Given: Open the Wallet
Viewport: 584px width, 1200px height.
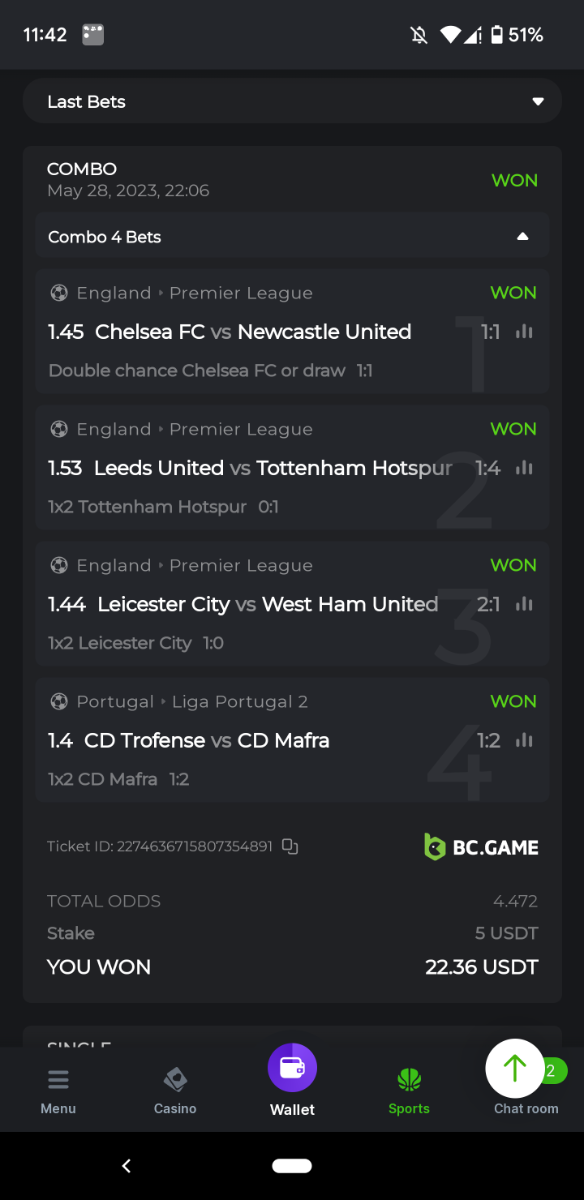Looking at the screenshot, I should click(292, 1081).
